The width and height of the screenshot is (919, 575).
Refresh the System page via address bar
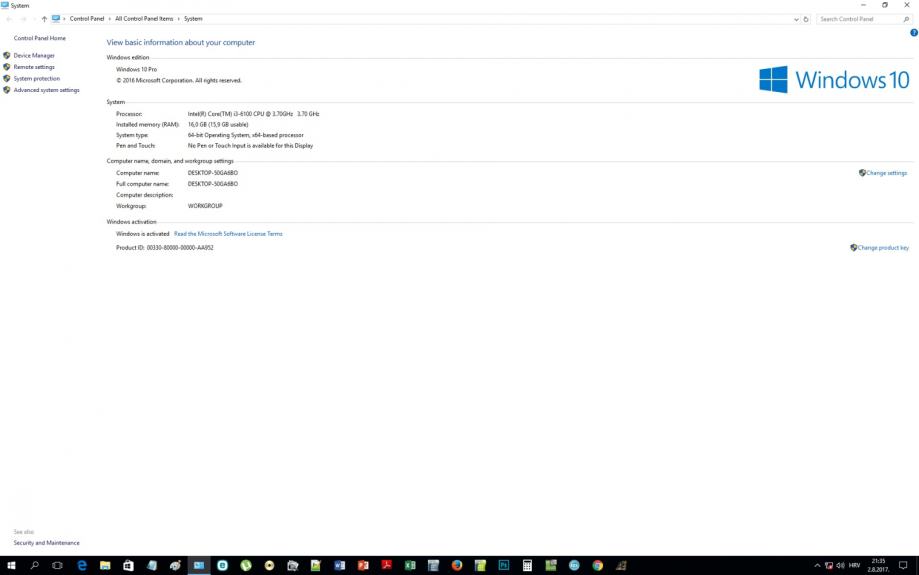click(806, 19)
